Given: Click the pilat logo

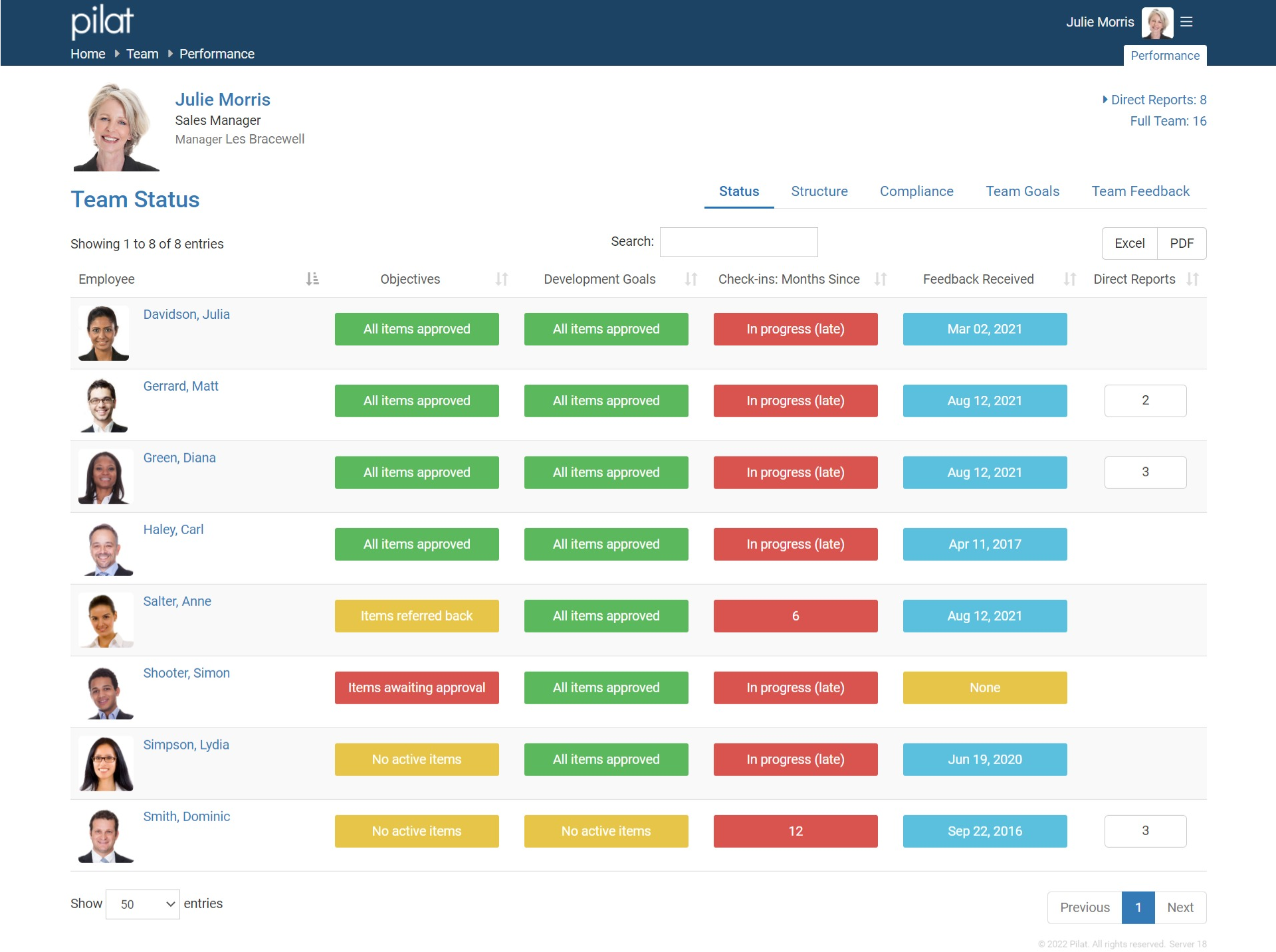Looking at the screenshot, I should (102, 22).
